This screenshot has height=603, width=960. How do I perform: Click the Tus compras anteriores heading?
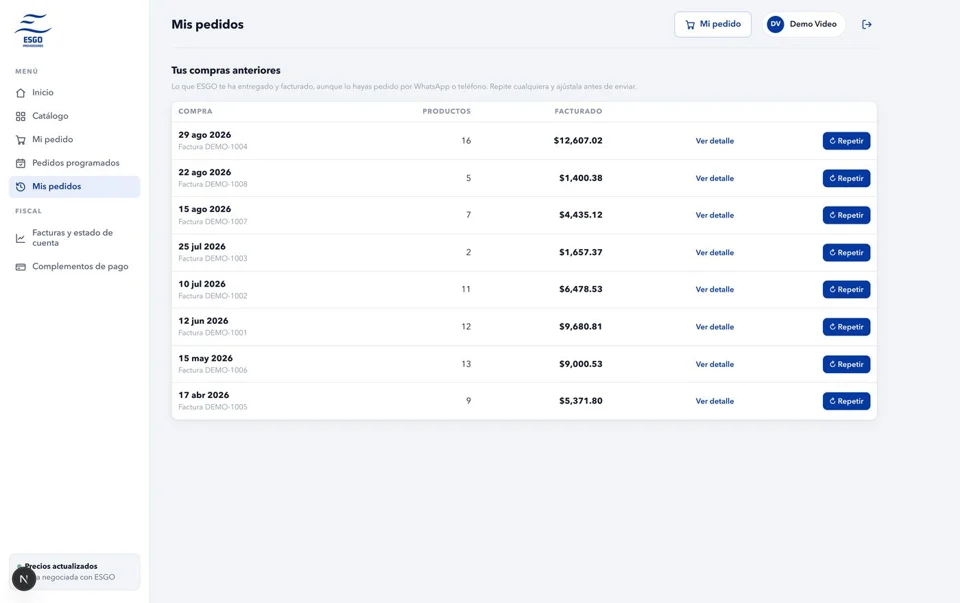click(x=226, y=70)
